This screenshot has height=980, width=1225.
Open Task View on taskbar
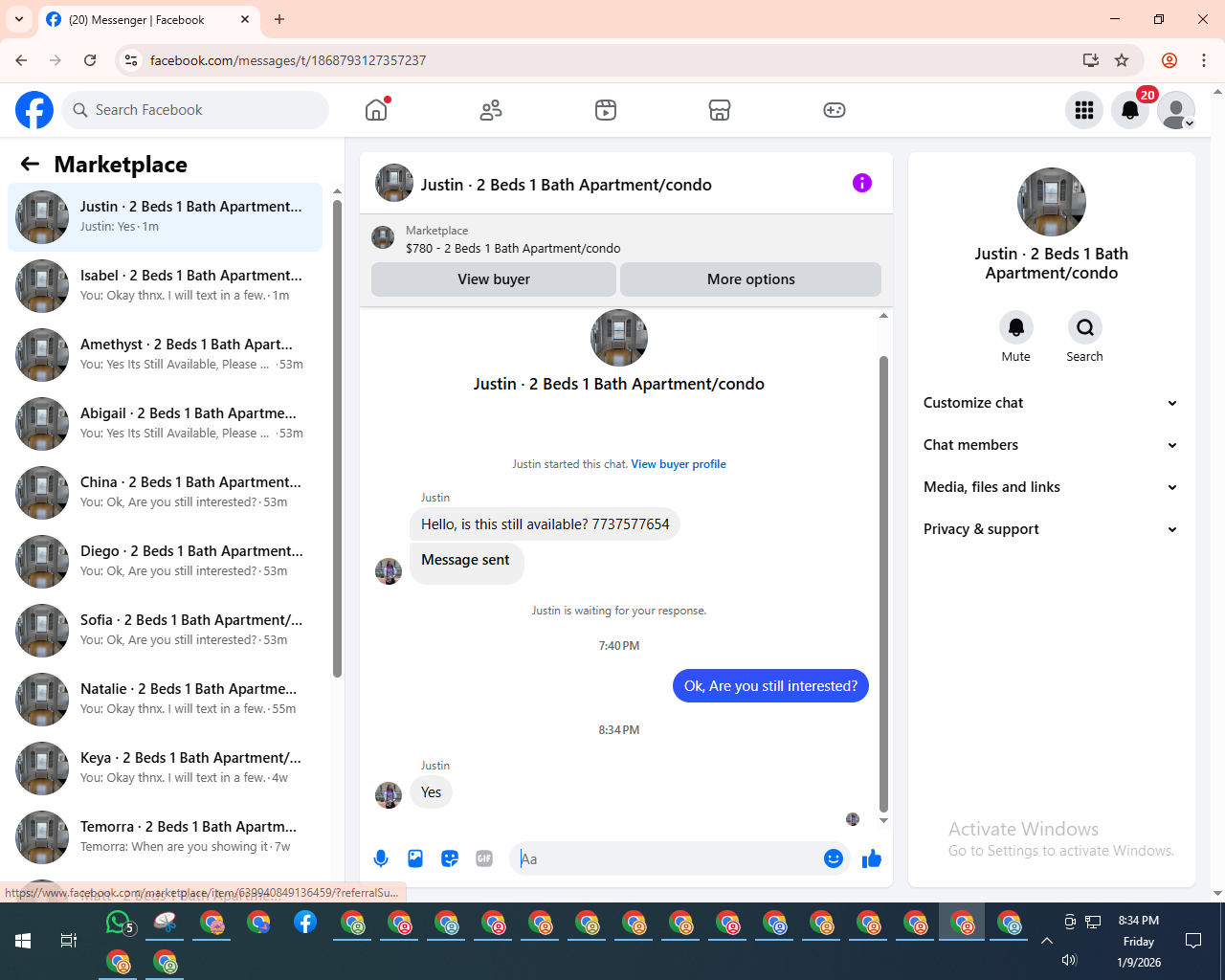(x=69, y=941)
